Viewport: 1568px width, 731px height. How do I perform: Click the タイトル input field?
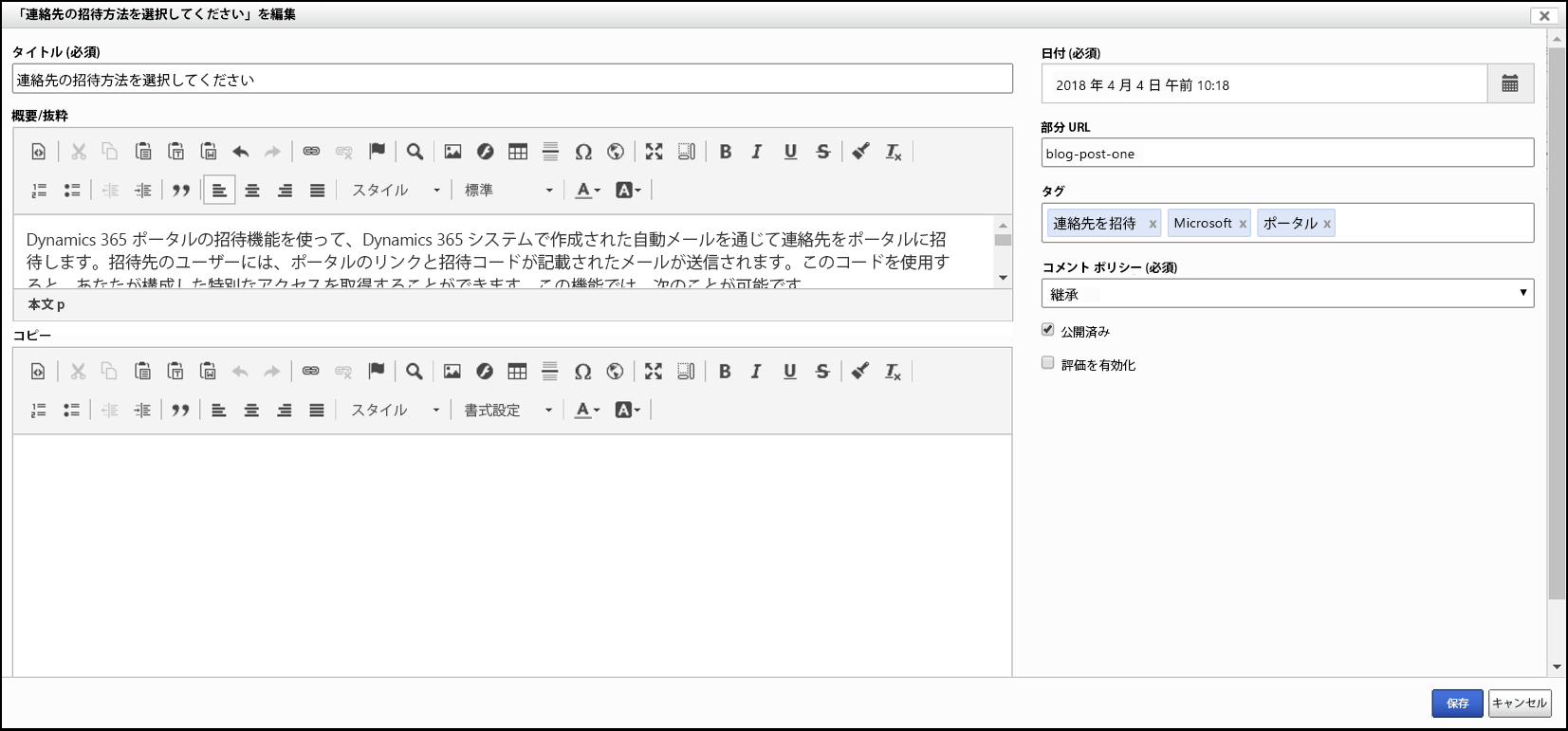tap(512, 79)
